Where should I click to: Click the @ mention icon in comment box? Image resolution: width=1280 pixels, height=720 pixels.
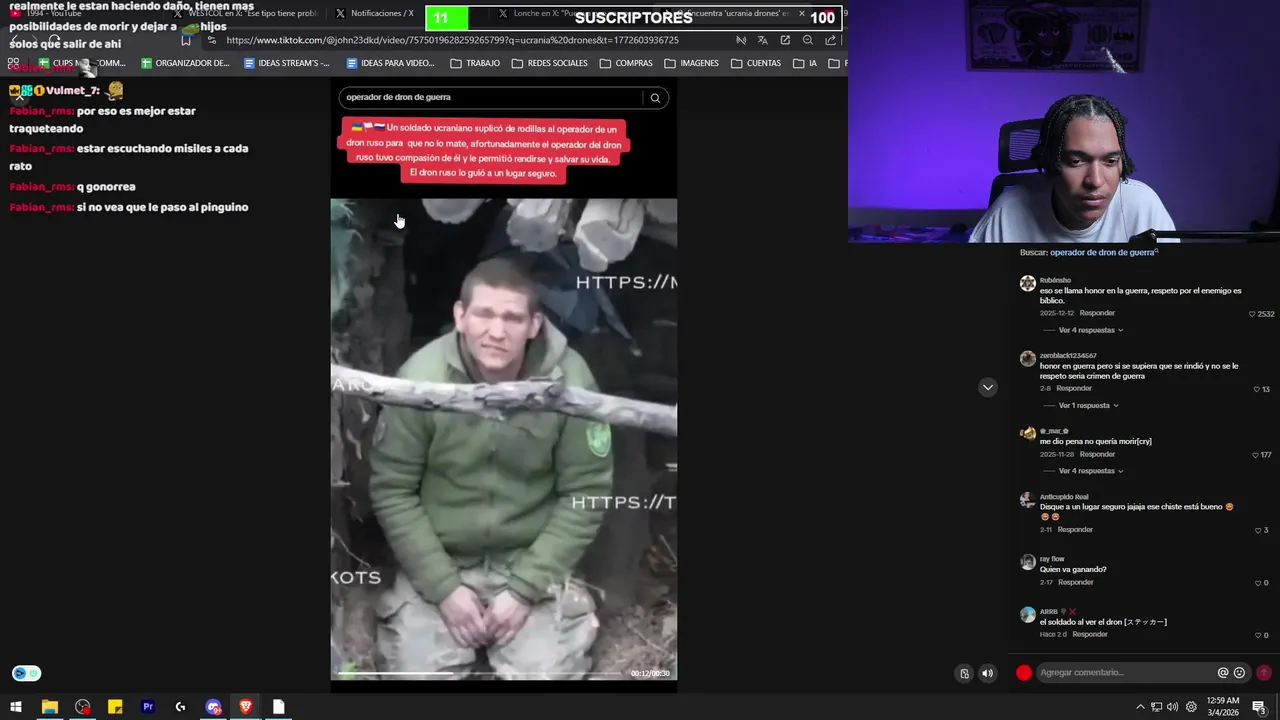[1222, 673]
